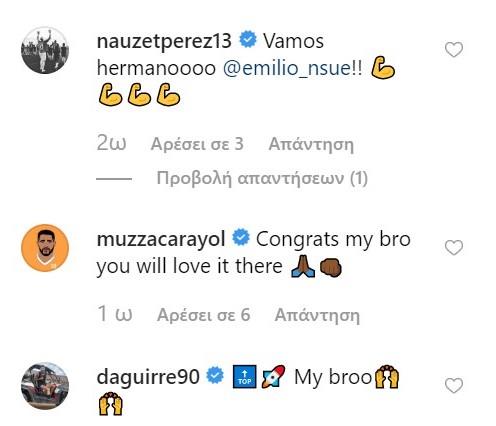The width and height of the screenshot is (496, 426).
Task: Click Απάντηση under nauzetperez13's comment
Action: coord(311,144)
